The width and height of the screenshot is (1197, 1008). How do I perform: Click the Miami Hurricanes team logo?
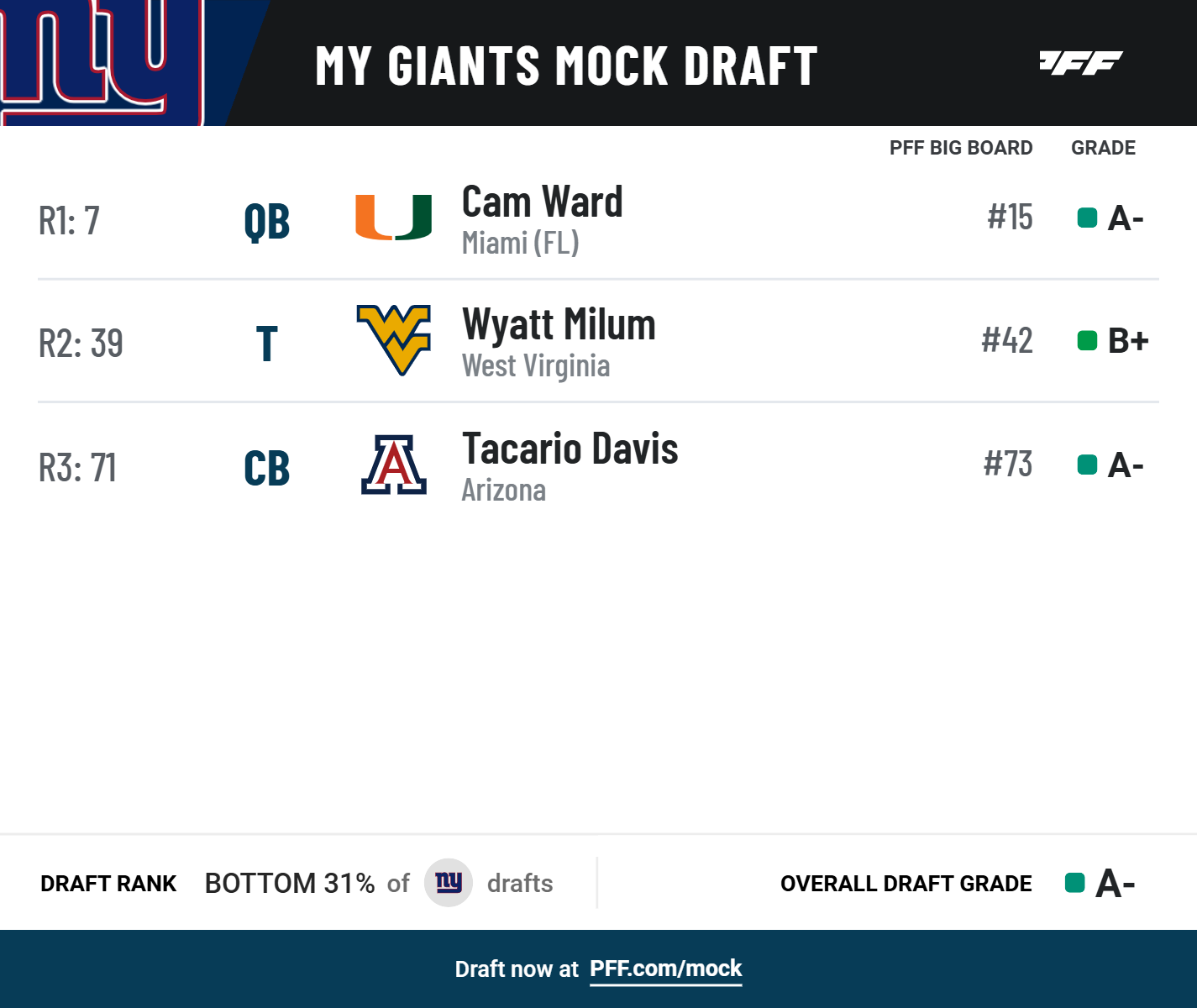point(393,218)
